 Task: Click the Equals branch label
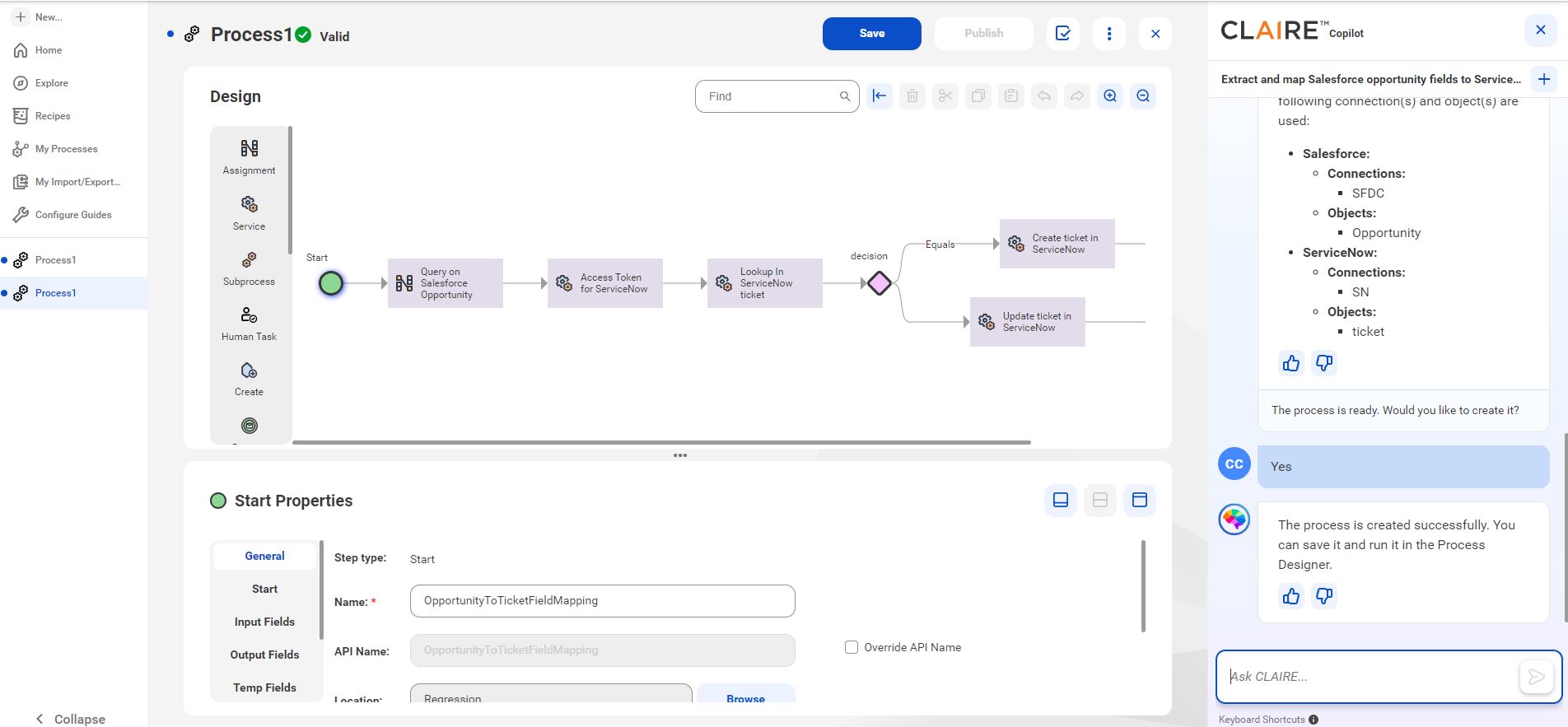click(940, 245)
